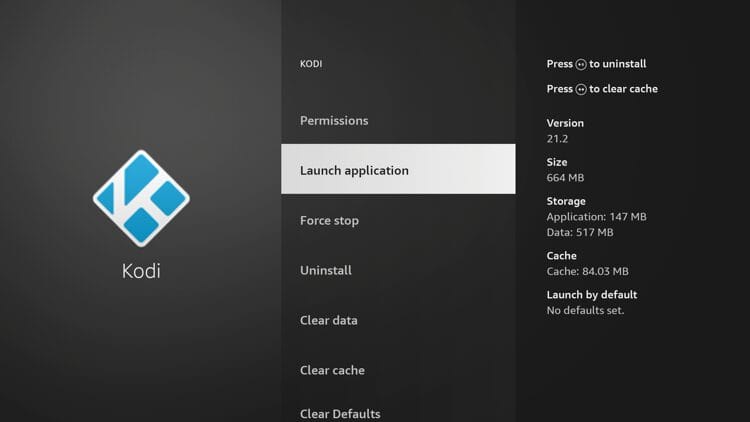Click the size value 664 MB
The image size is (750, 422).
(565, 178)
